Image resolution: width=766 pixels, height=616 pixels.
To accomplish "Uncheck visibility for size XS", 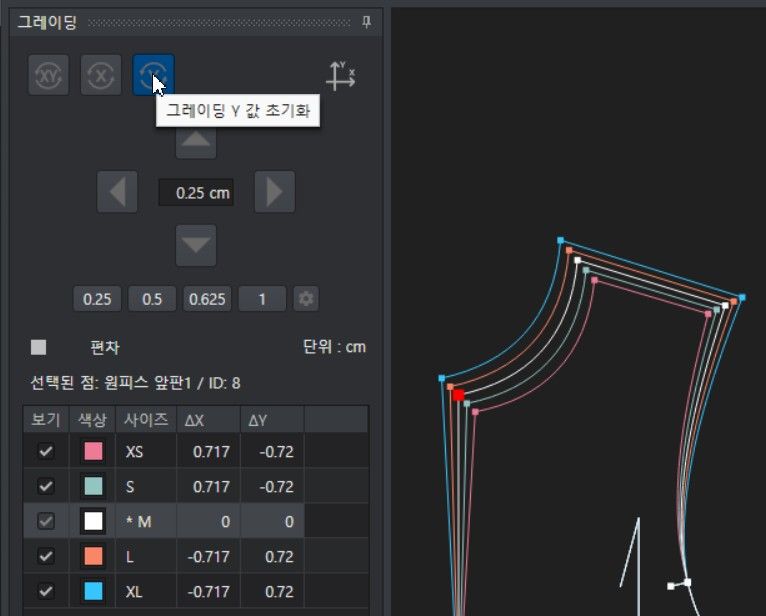I will (x=46, y=451).
